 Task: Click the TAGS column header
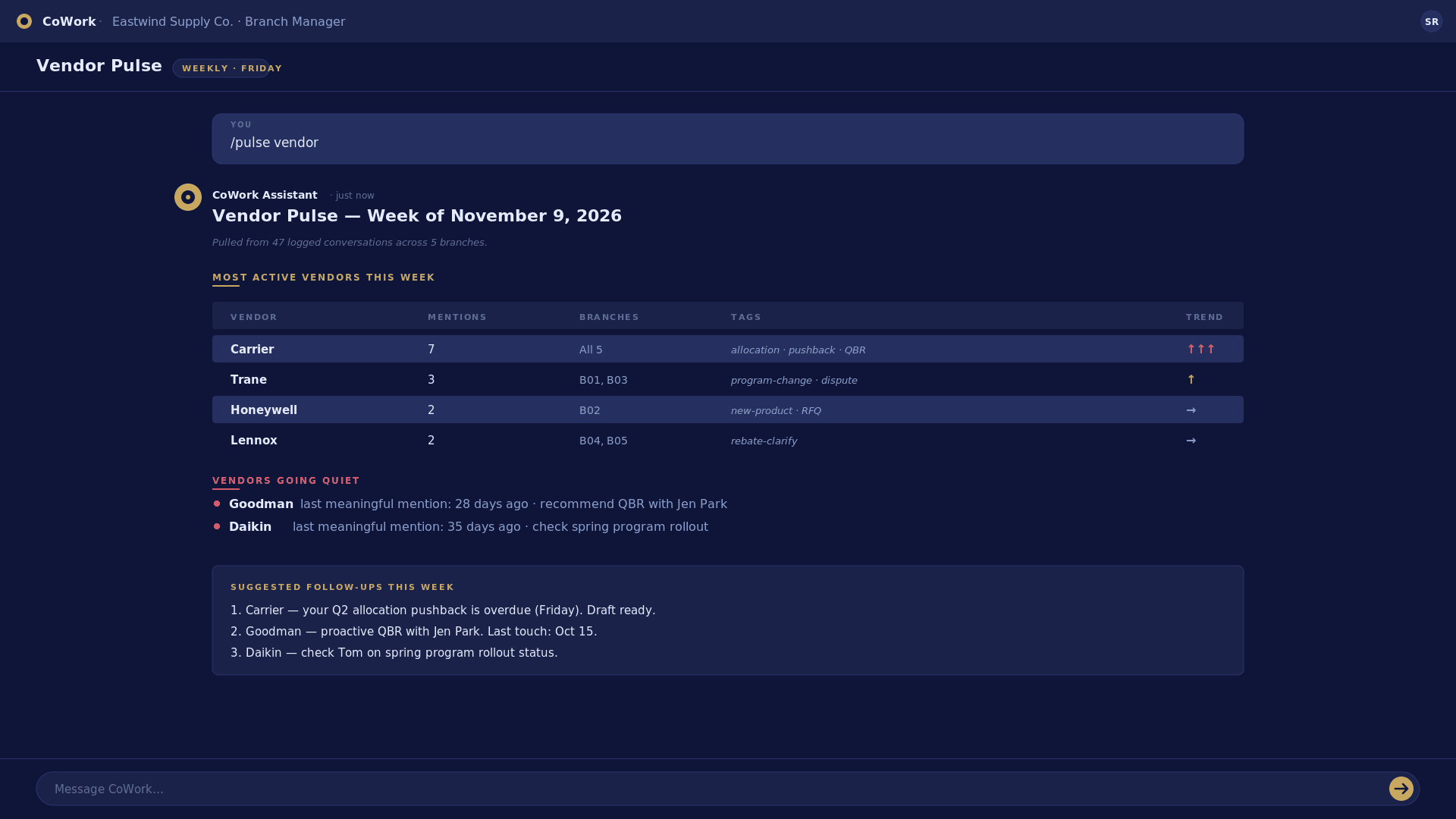746,317
